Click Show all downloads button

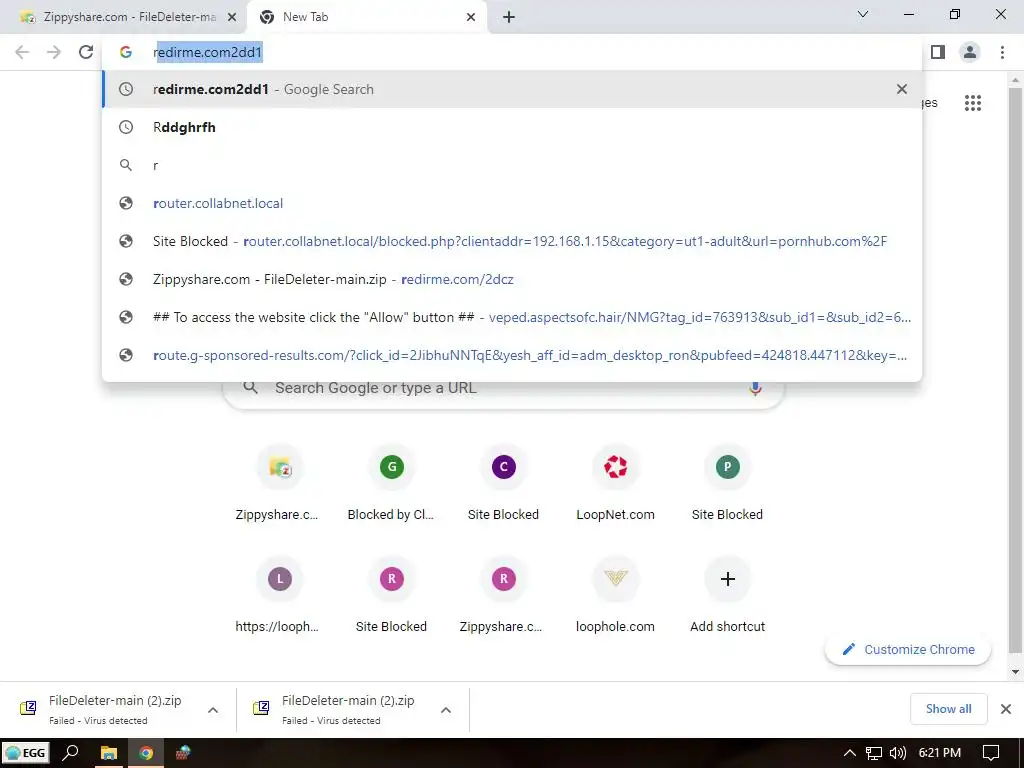(948, 709)
